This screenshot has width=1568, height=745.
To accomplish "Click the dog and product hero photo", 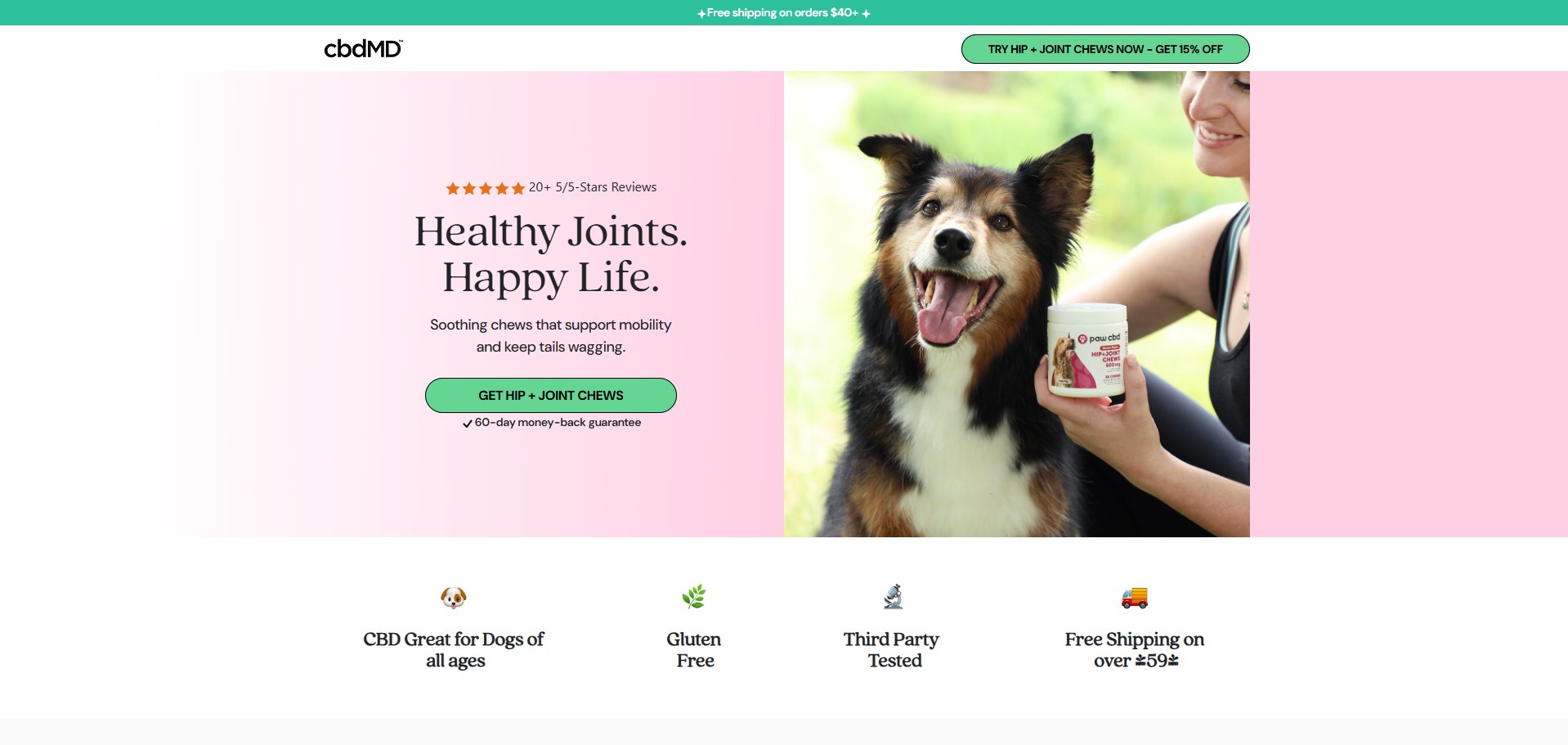I will pyautogui.click(x=1017, y=304).
